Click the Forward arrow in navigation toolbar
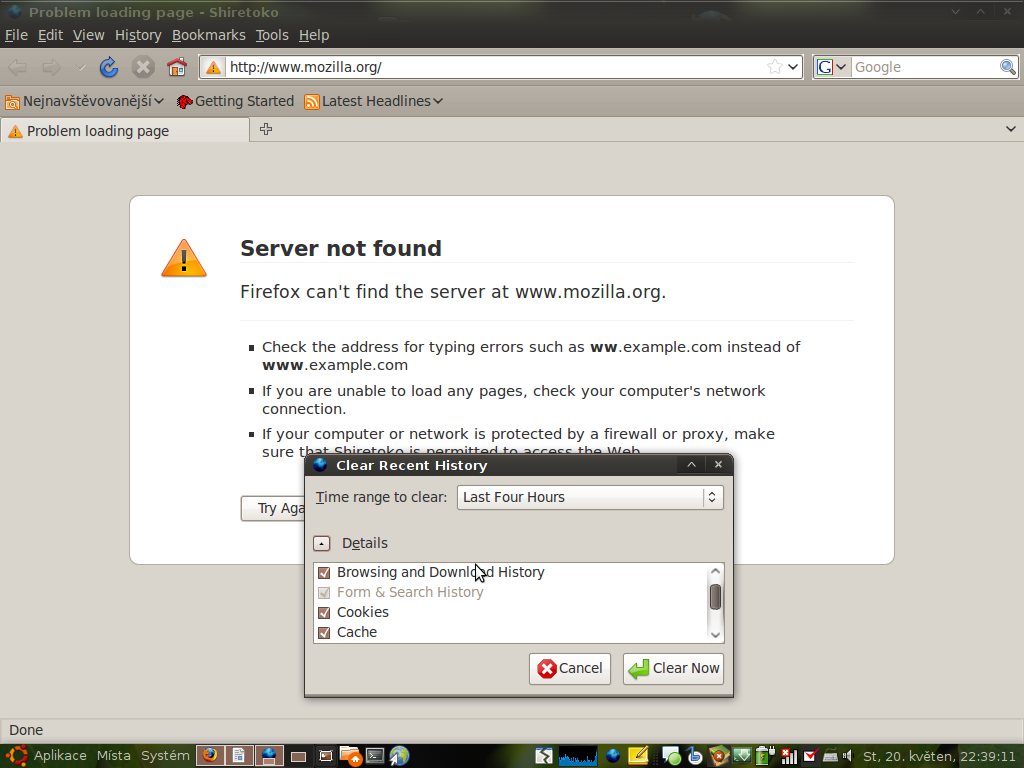This screenshot has width=1024, height=768. [x=52, y=67]
